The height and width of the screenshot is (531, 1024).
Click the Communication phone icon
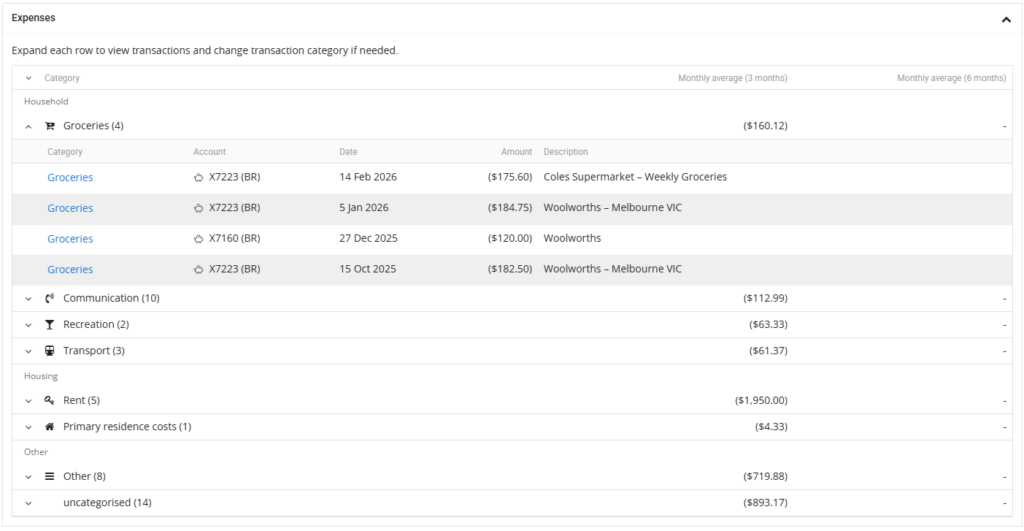50,298
